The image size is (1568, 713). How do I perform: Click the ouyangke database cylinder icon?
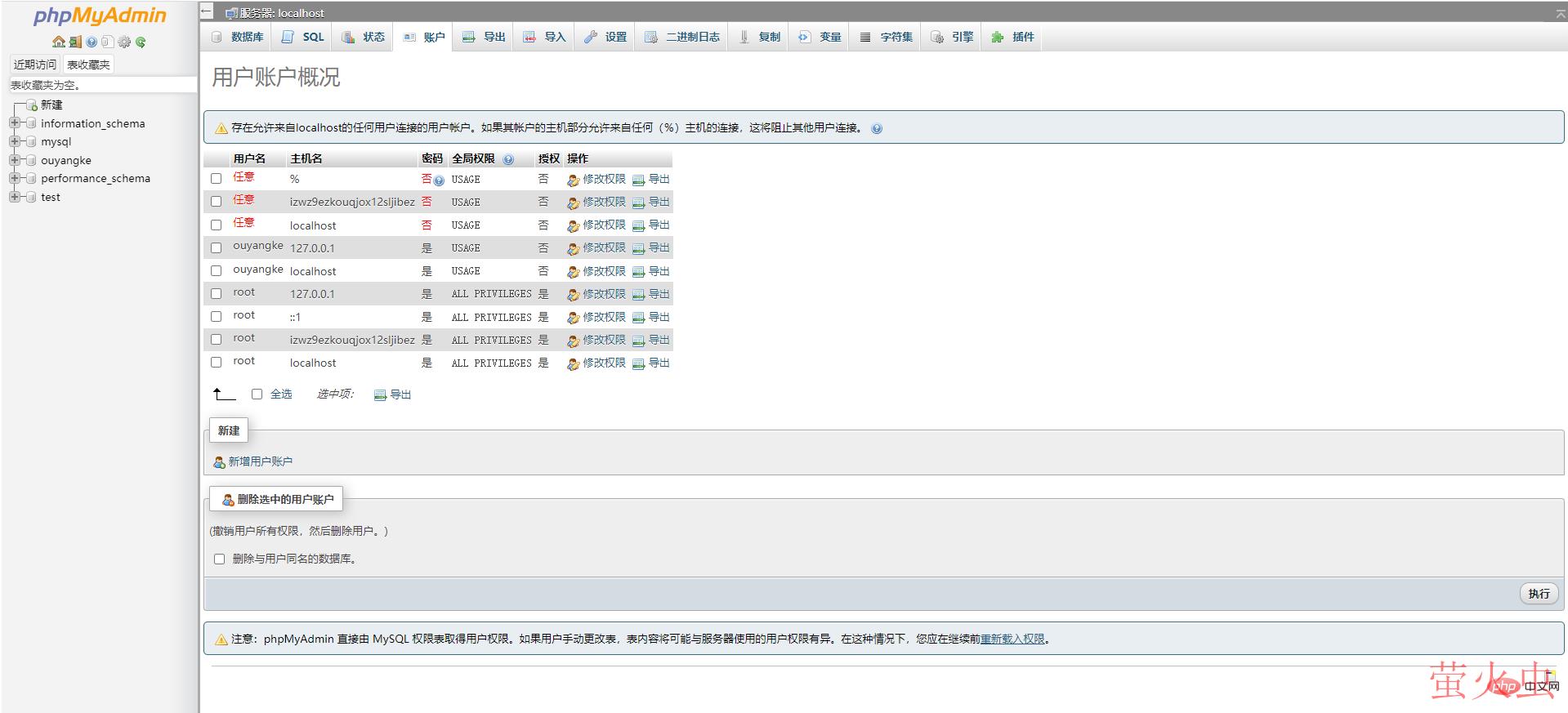coord(32,161)
